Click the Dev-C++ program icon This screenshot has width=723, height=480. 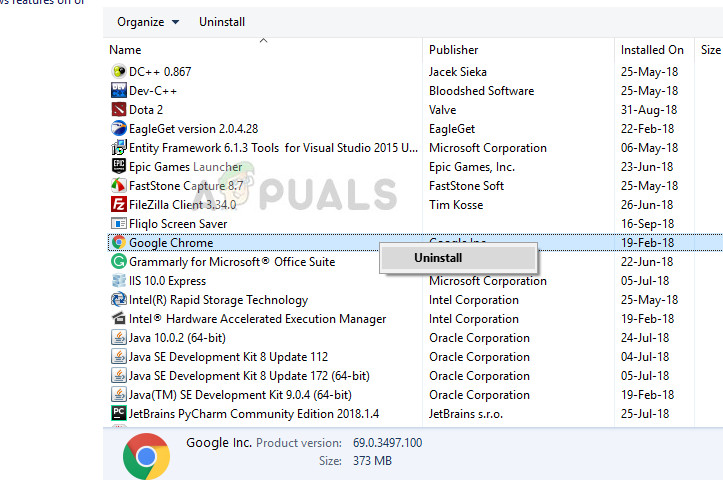pos(119,90)
